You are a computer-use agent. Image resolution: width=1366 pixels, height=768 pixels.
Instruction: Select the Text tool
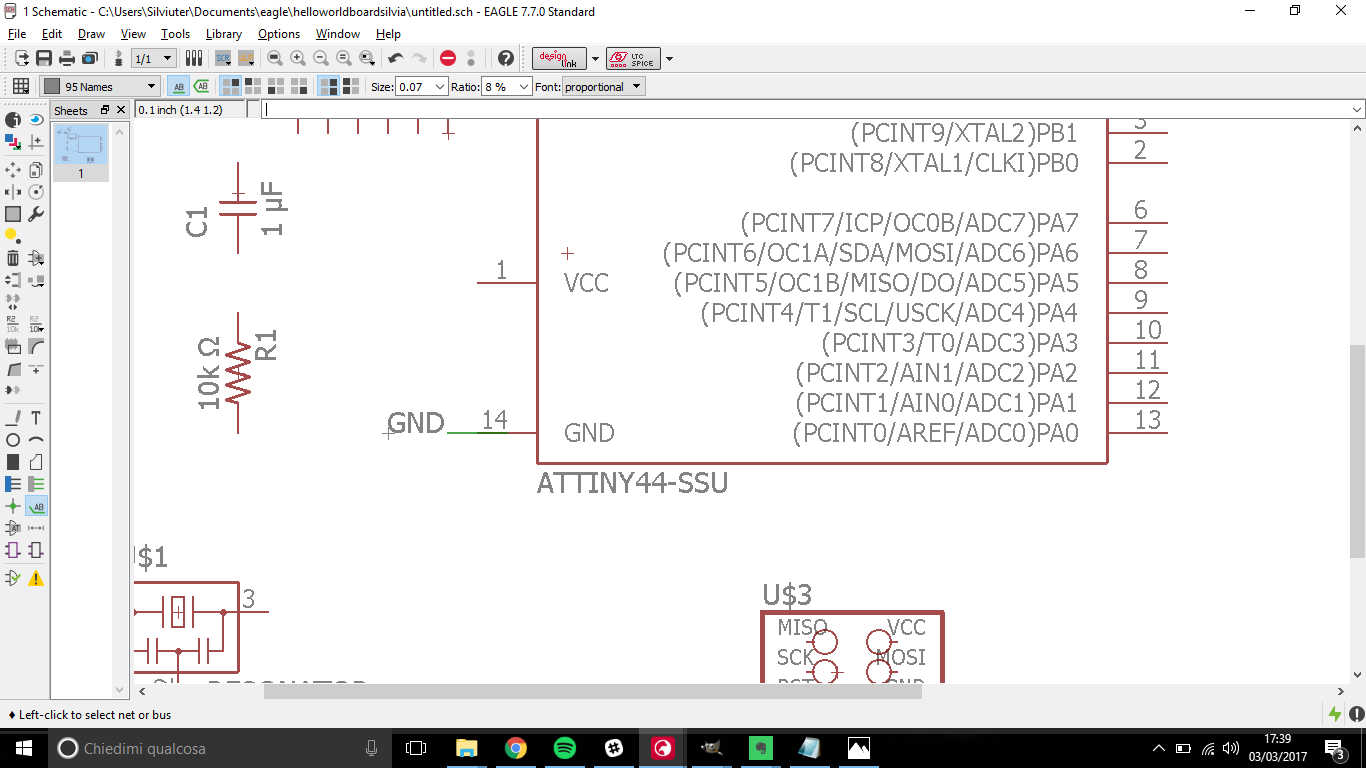pos(36,417)
